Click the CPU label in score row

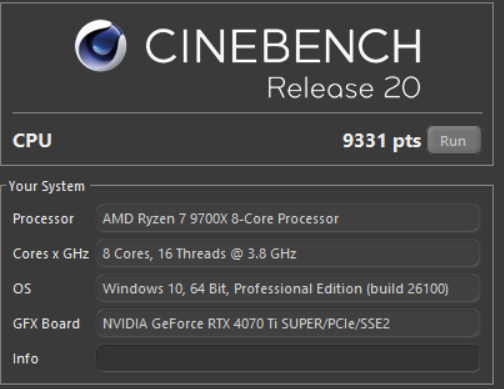[x=32, y=140]
